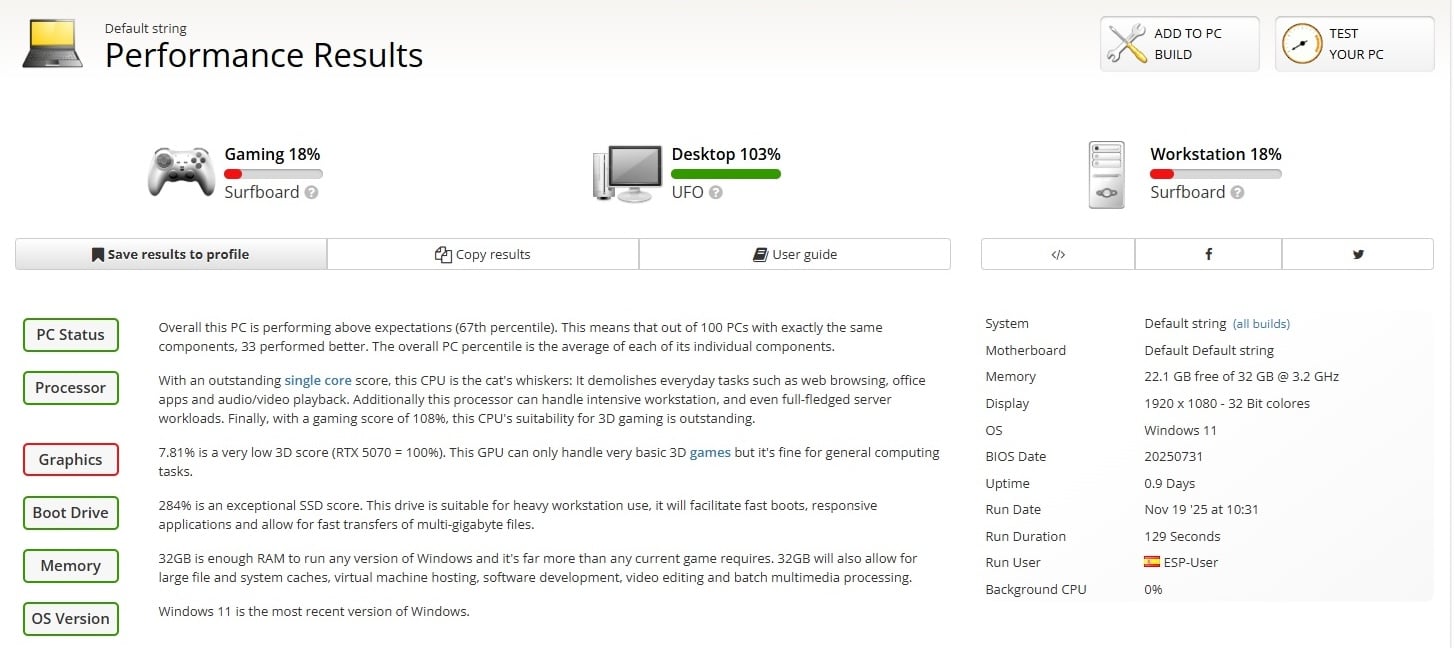This screenshot has height=648, width=1454.
Task: Share results on Facebook
Action: [1208, 254]
